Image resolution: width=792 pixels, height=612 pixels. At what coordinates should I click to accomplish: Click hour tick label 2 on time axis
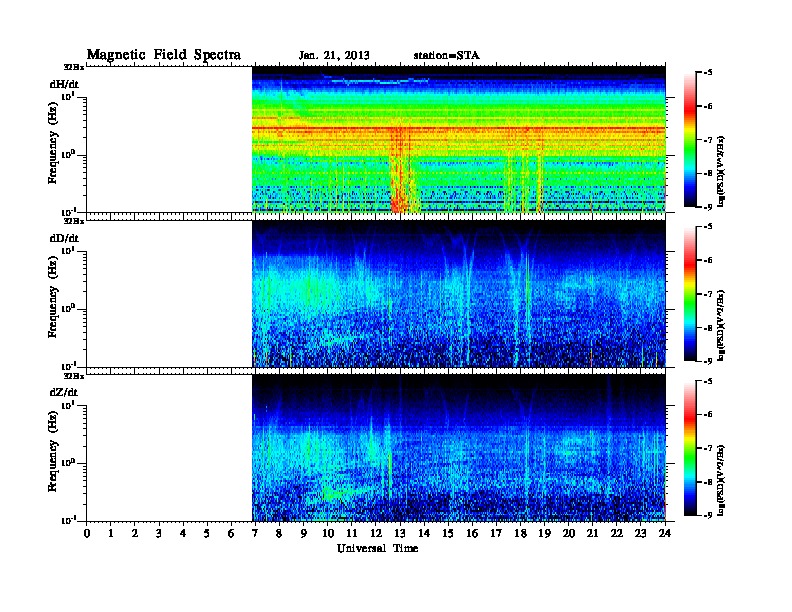click(x=135, y=533)
